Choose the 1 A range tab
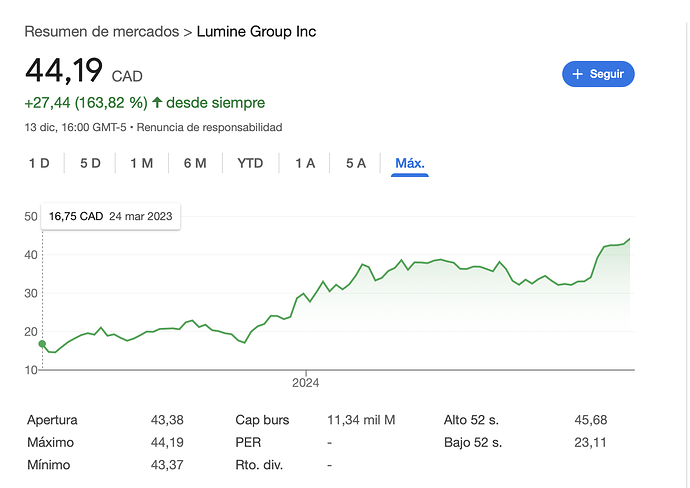 tap(305, 163)
